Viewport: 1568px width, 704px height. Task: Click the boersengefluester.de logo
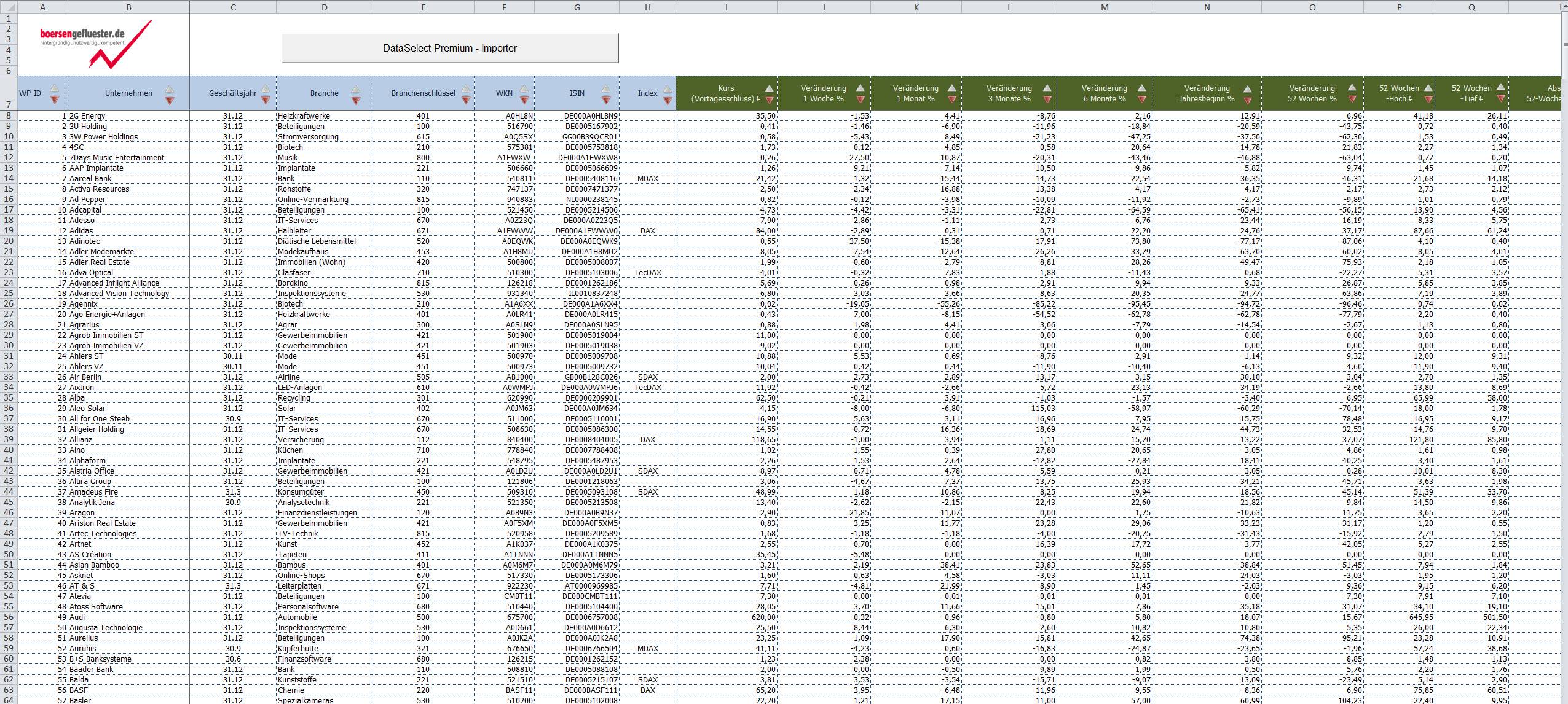(95, 43)
